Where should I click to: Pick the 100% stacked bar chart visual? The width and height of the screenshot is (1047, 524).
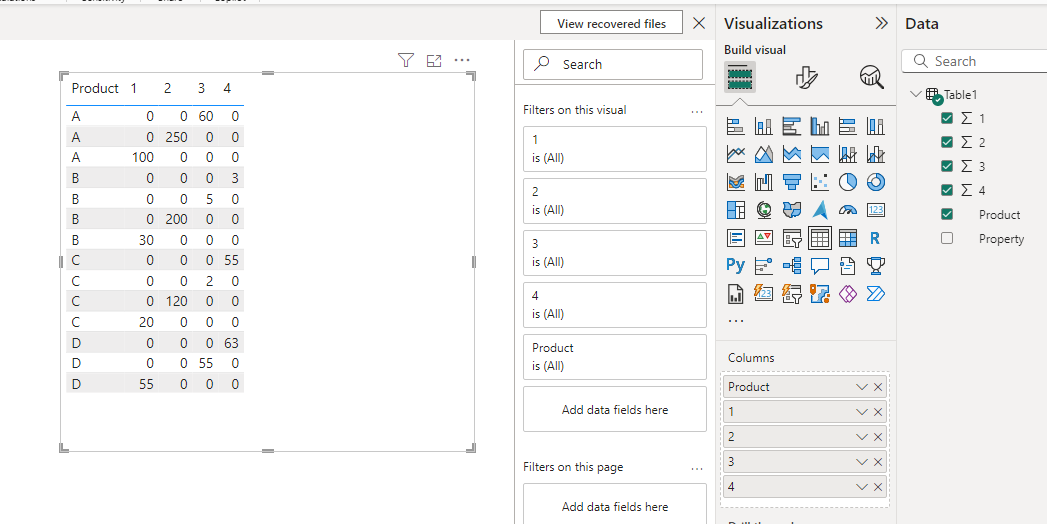pyautogui.click(x=847, y=125)
